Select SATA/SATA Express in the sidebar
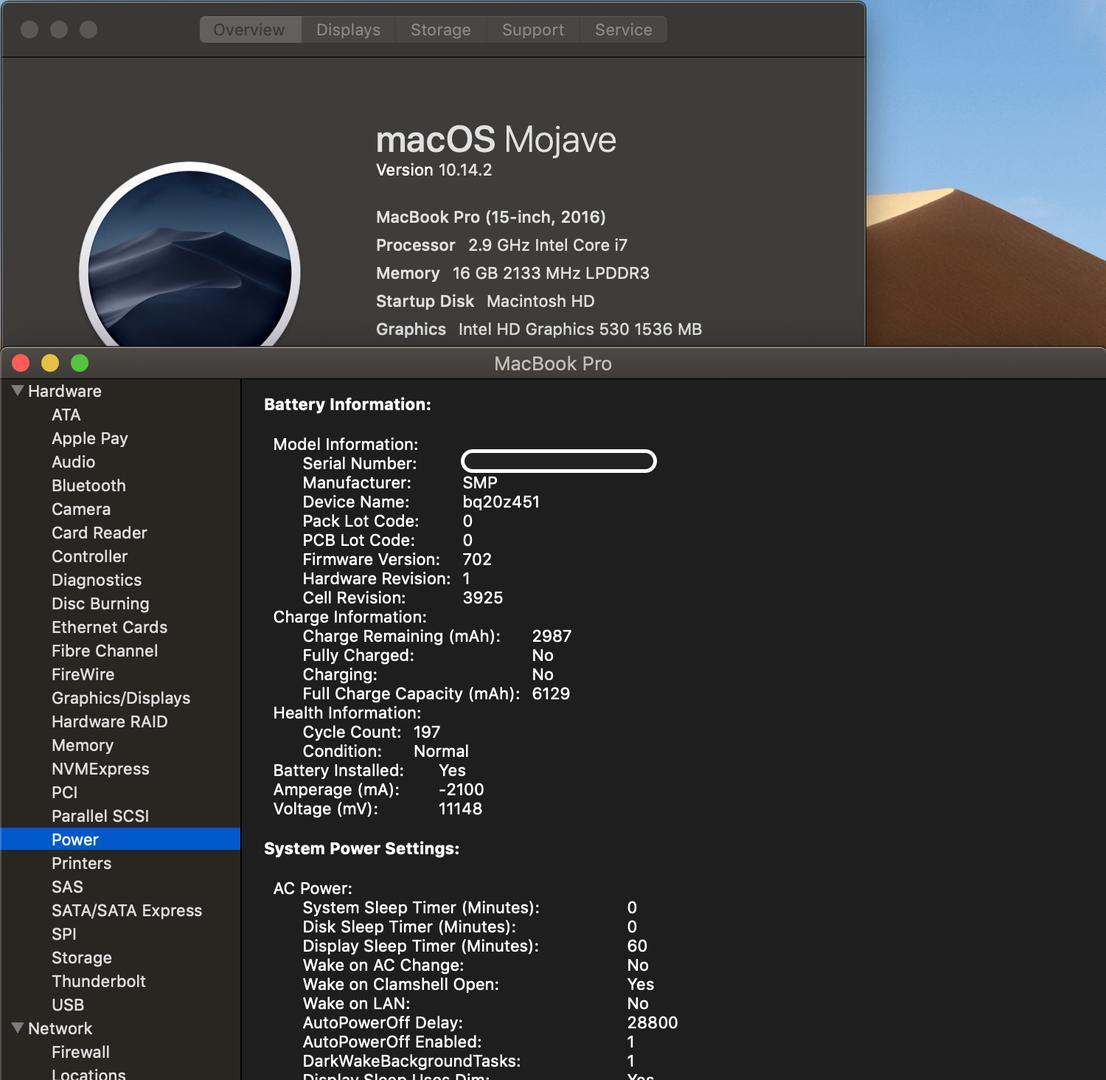The height and width of the screenshot is (1080, 1106). click(127, 911)
